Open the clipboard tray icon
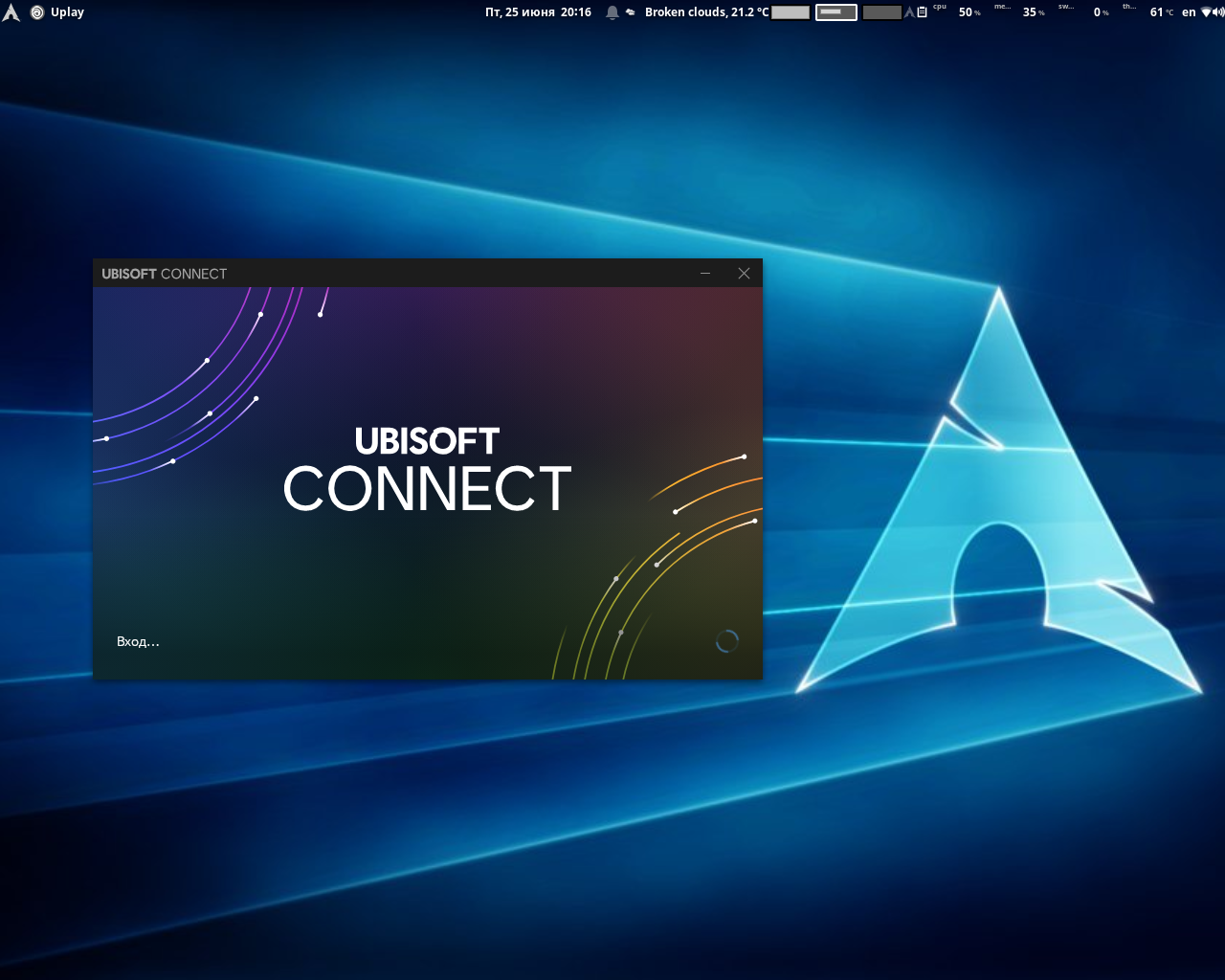This screenshot has height=980, width=1225. coord(922,12)
